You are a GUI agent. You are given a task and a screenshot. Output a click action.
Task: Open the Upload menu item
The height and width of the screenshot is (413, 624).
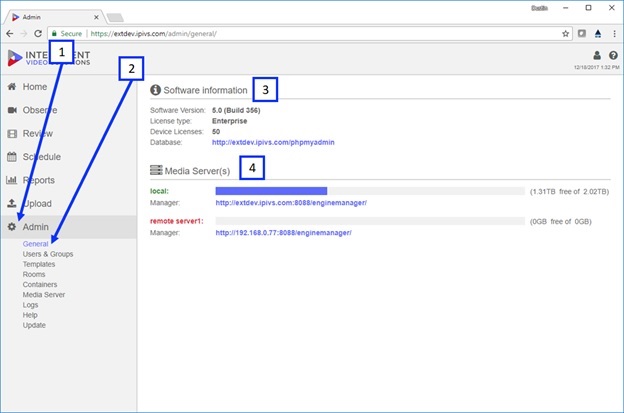click(37, 204)
